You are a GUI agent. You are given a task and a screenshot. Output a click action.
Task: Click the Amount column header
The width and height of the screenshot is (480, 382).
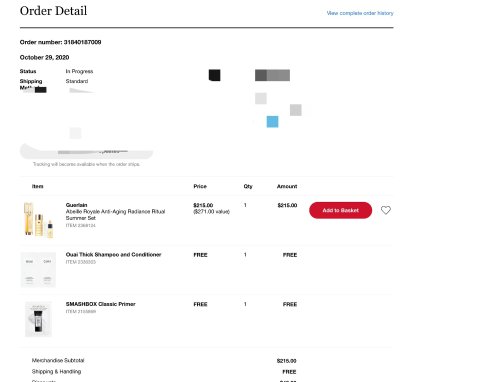pyautogui.click(x=287, y=186)
